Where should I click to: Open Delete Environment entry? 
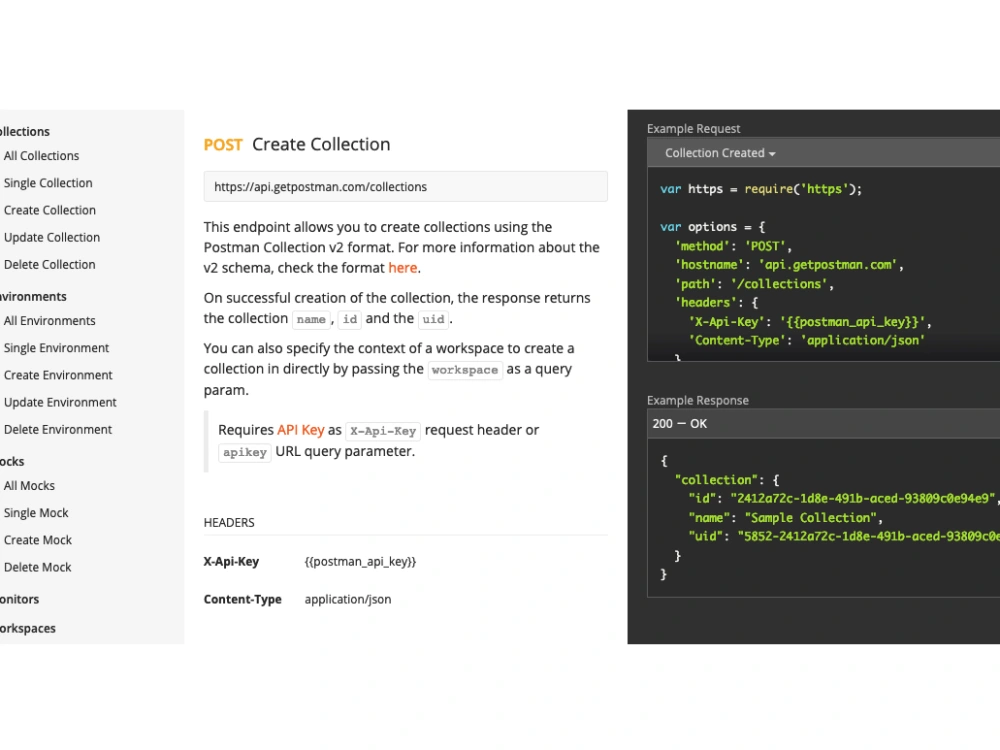(57, 430)
